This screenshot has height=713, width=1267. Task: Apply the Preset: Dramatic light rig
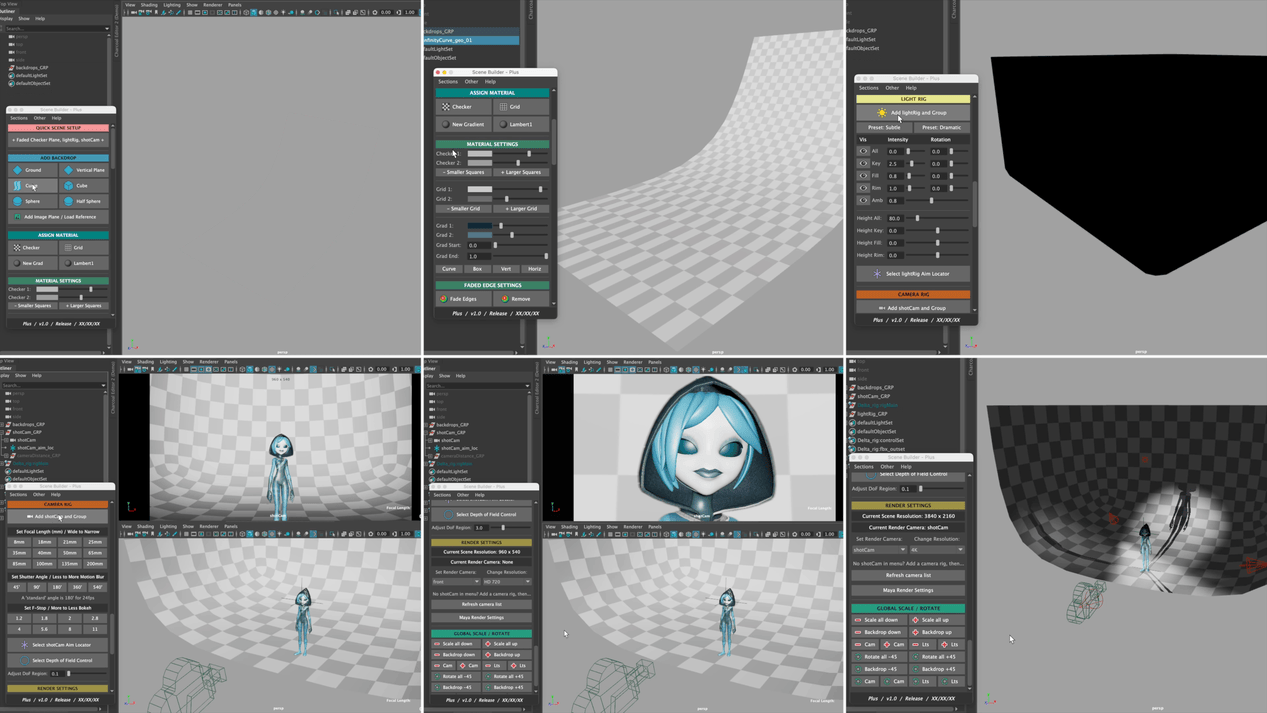point(942,128)
